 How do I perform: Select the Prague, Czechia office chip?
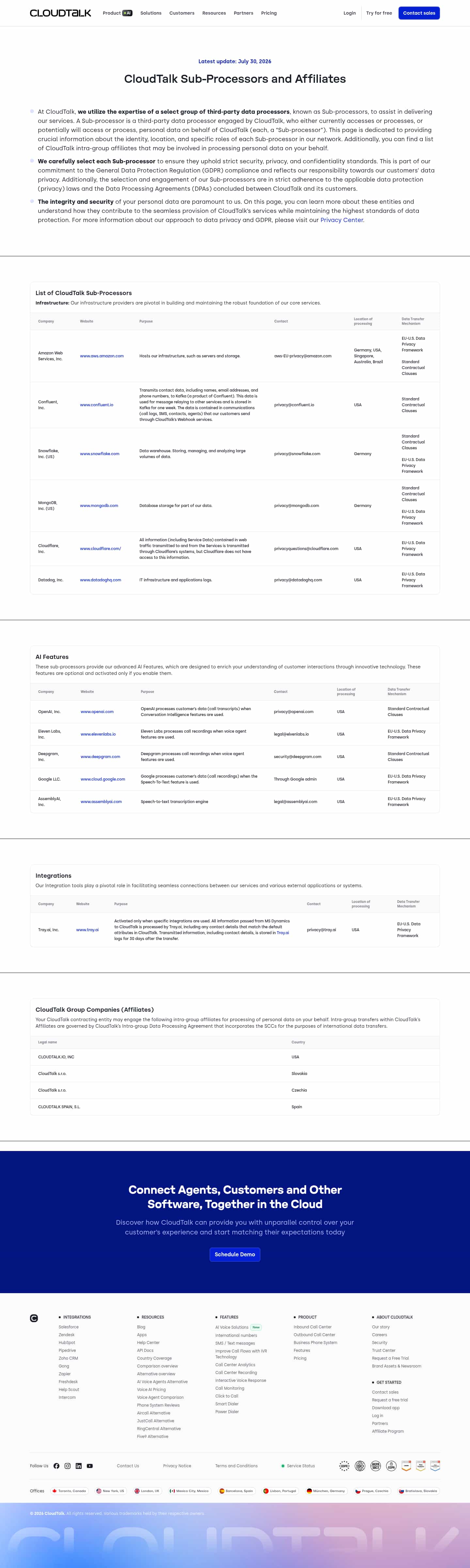point(372,1491)
